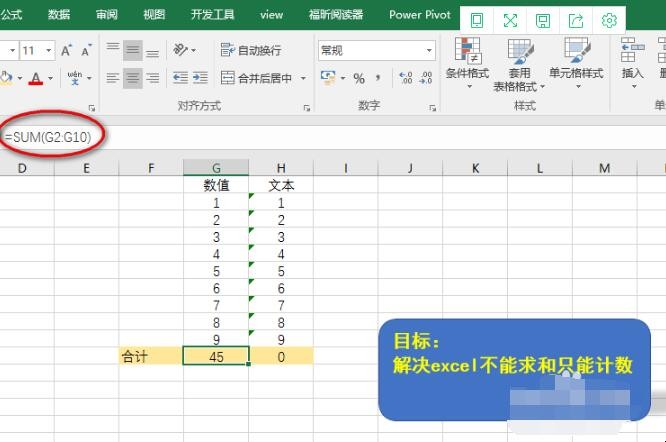The height and width of the screenshot is (442, 666).
Task: Select the cell showing 0 total
Action: click(281, 357)
